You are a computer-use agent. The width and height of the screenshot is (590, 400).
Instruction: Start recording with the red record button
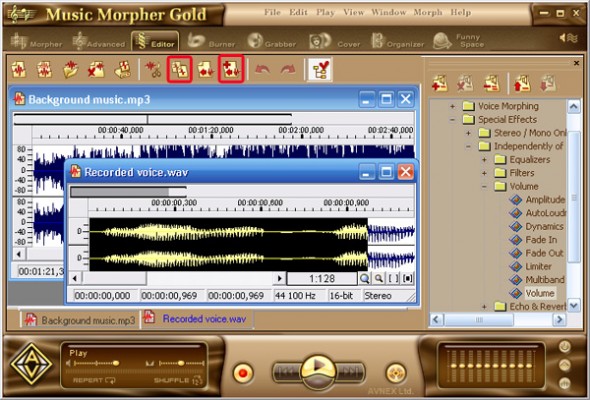243,373
